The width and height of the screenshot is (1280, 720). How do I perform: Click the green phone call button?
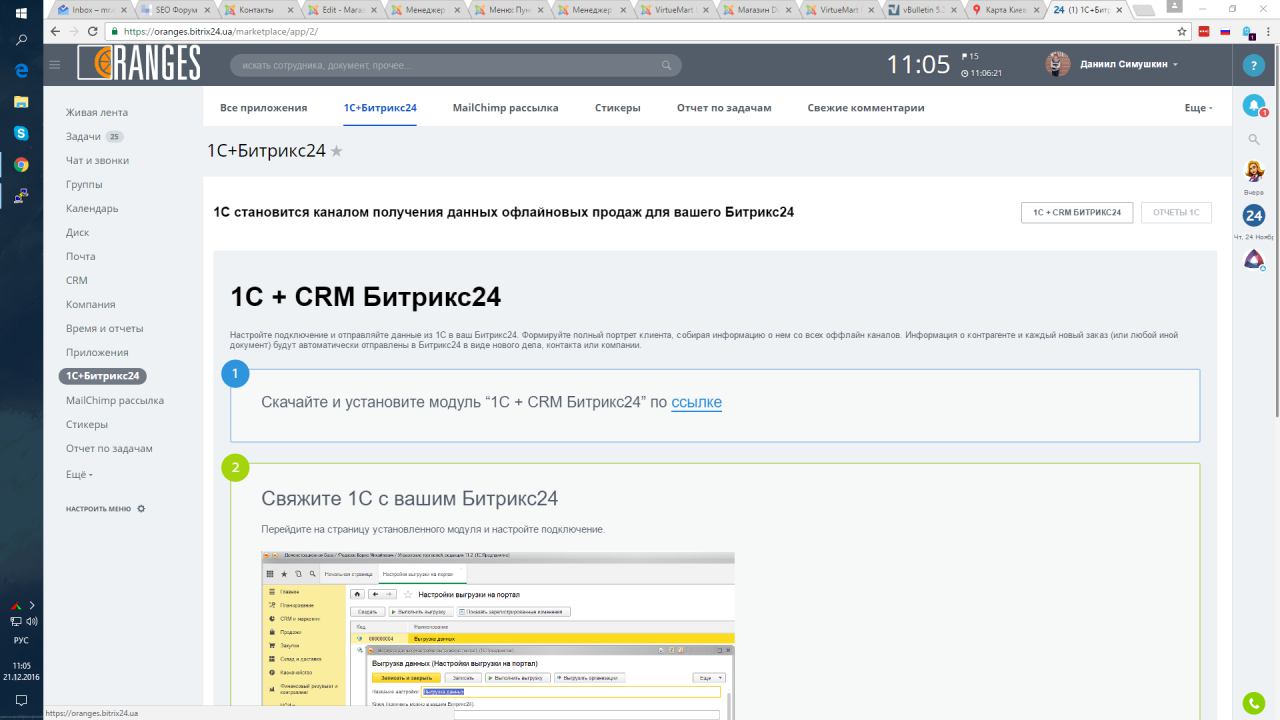(x=1254, y=703)
